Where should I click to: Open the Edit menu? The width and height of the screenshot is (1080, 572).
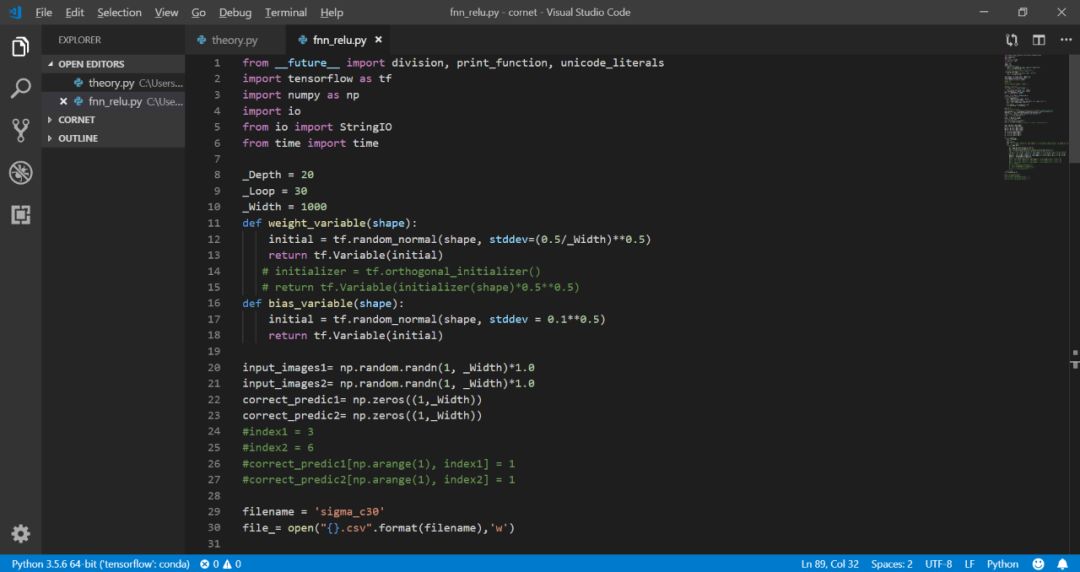(74, 12)
